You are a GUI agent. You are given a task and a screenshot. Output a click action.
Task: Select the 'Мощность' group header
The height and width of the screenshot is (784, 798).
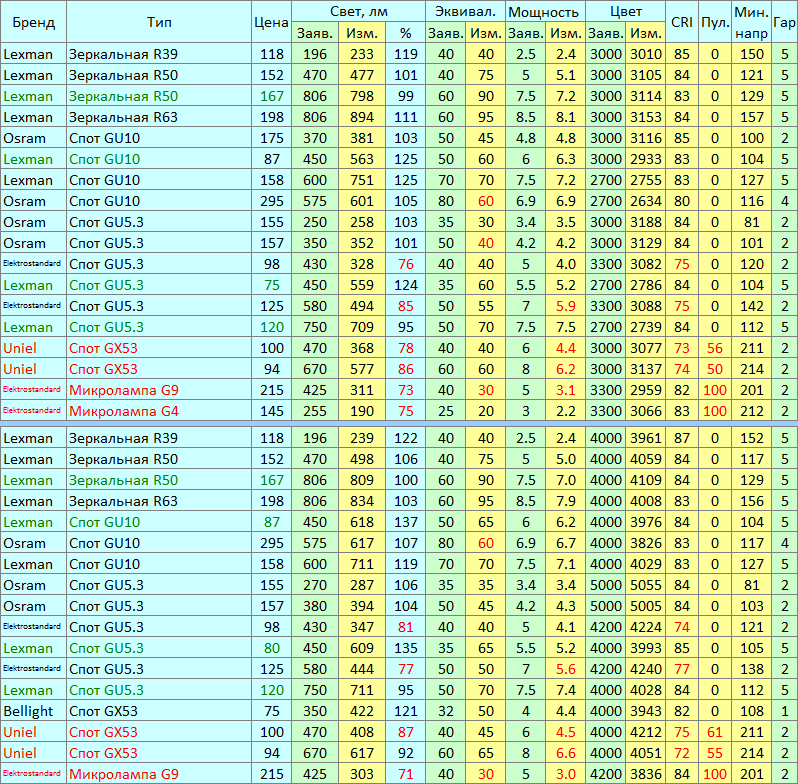coord(545,11)
